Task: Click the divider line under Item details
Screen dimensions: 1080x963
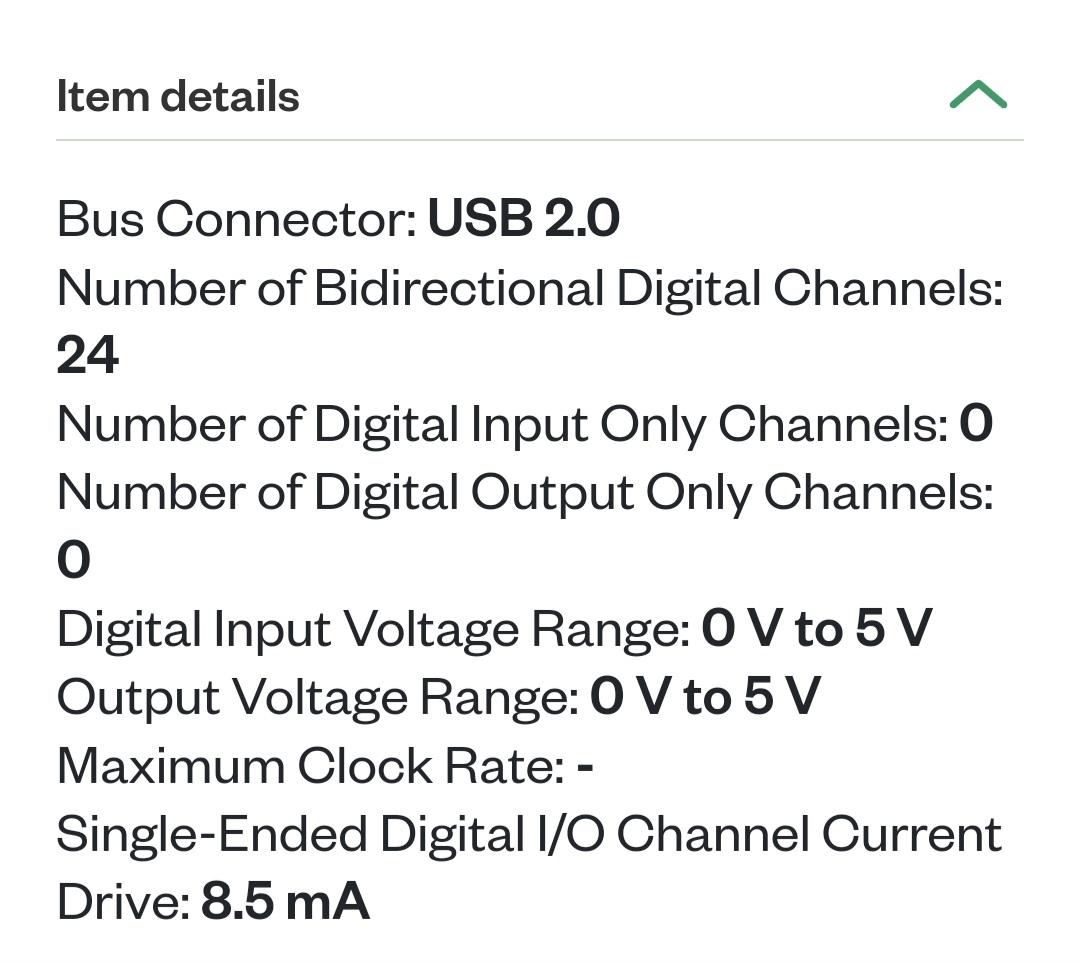Action: point(540,140)
